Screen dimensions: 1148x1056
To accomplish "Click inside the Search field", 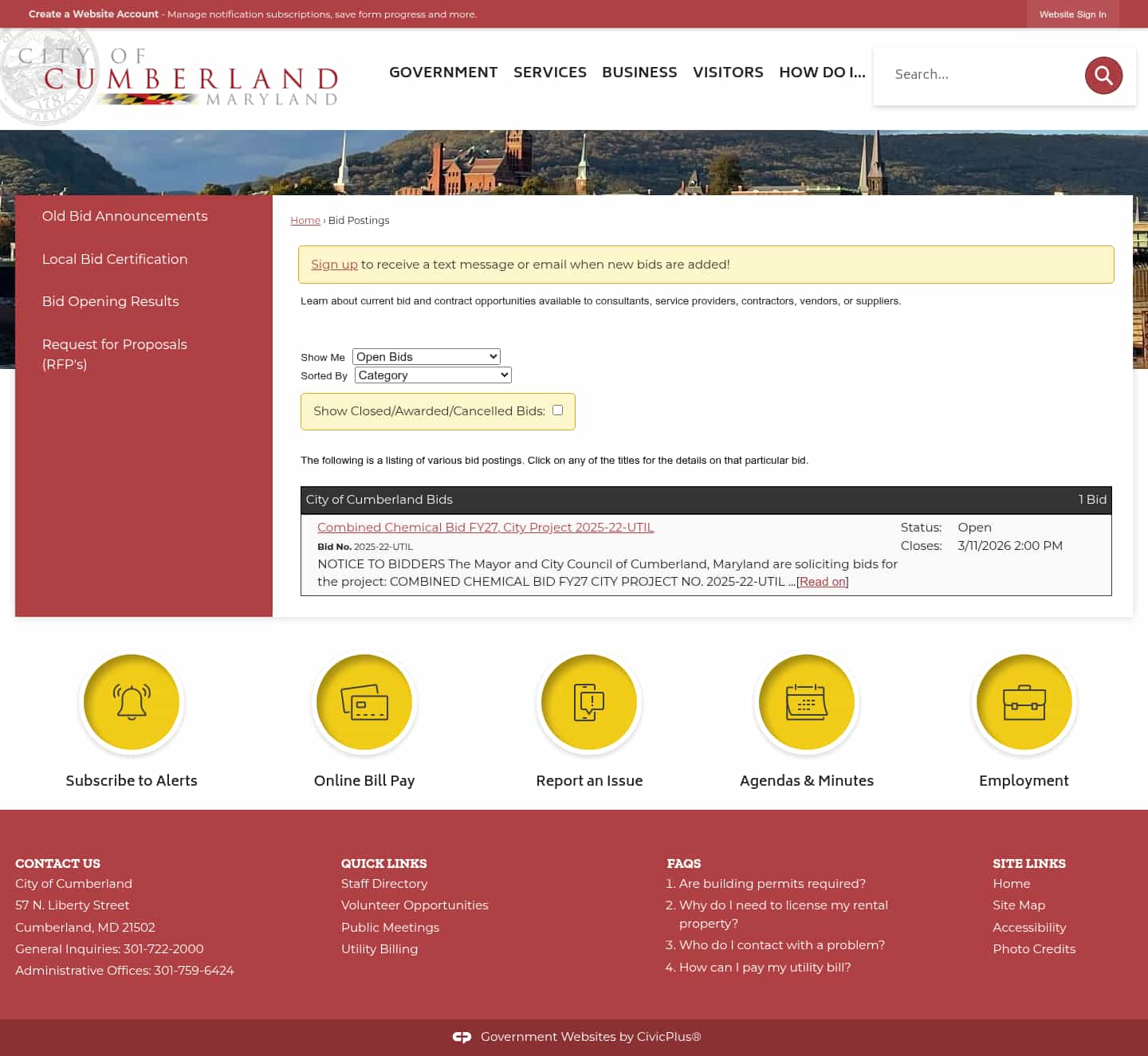I will pos(981,74).
